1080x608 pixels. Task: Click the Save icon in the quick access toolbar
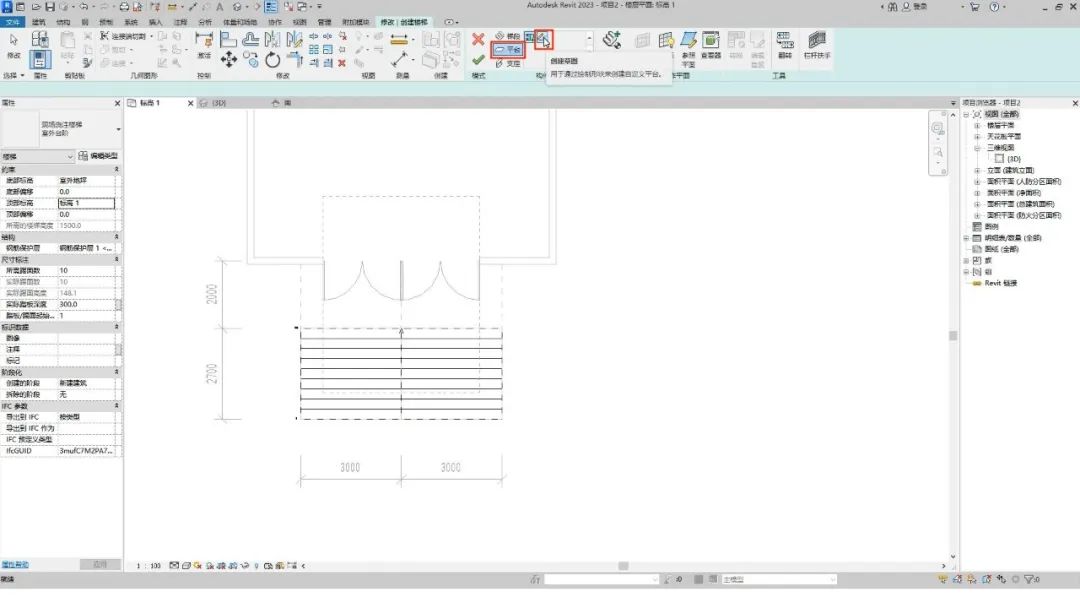pyautogui.click(x=50, y=6)
